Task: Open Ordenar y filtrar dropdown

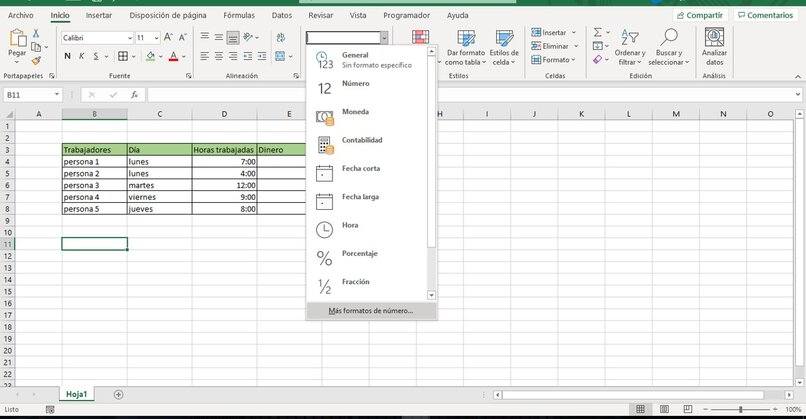Action: tap(630, 47)
